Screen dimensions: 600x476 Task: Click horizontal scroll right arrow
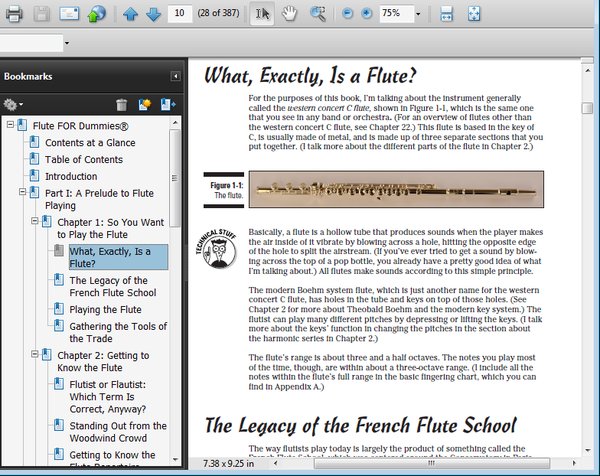point(574,463)
